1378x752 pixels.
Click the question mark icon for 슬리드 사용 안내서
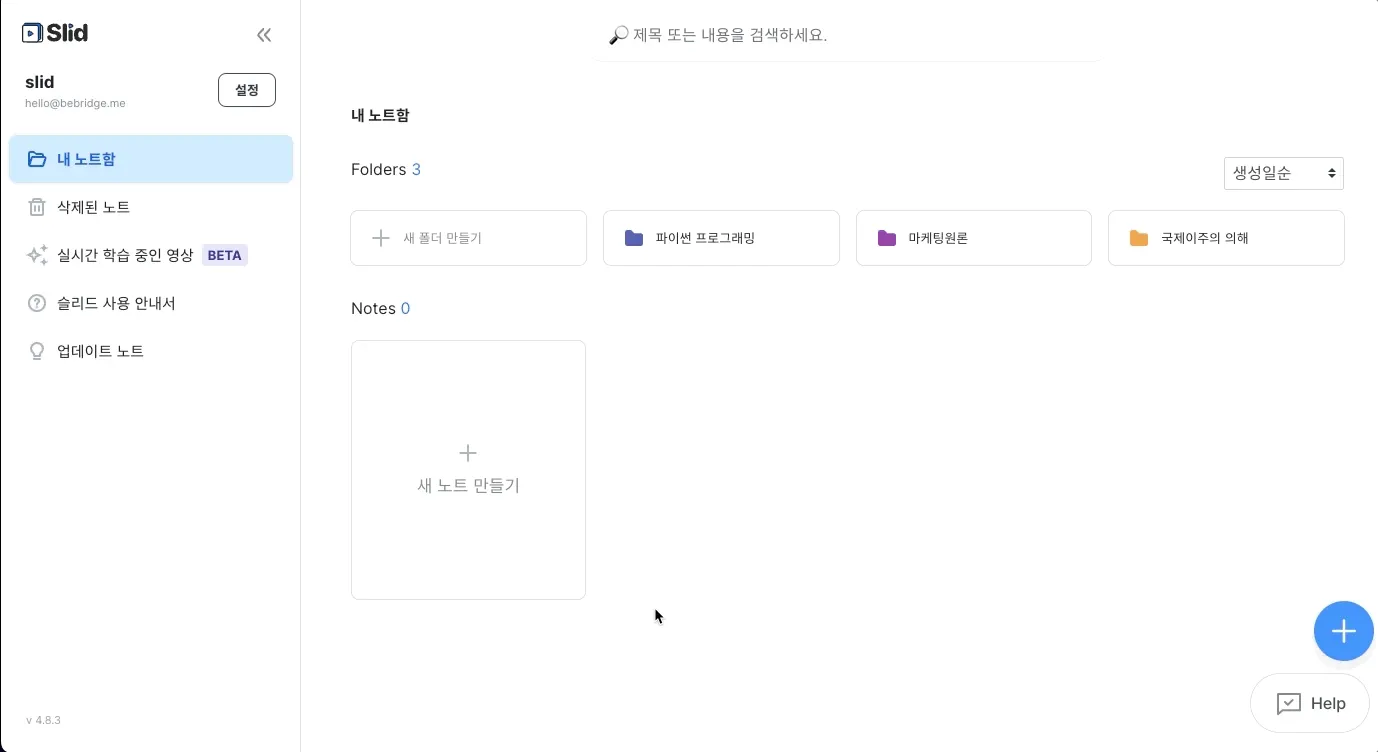point(37,303)
